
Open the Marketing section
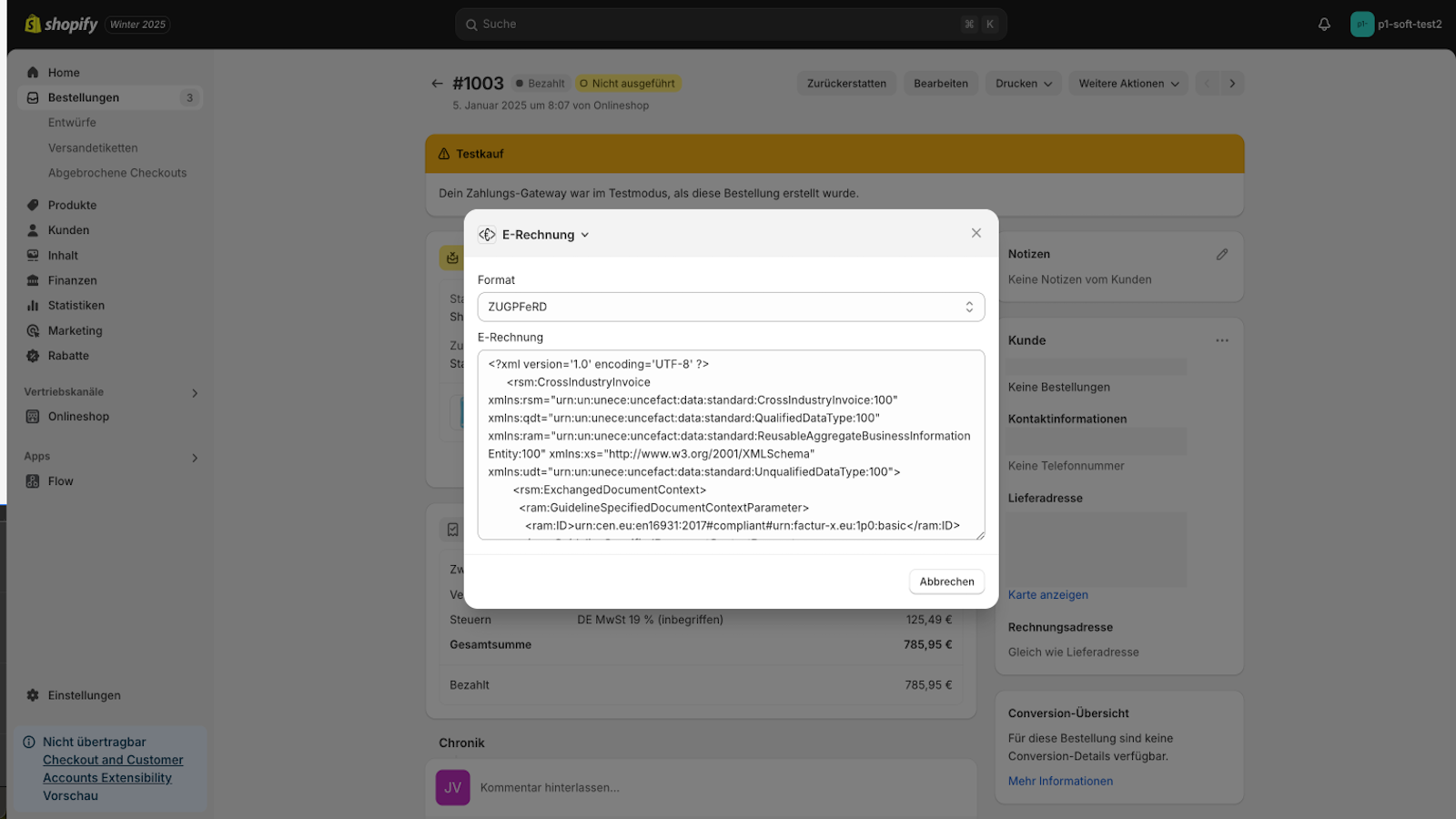pyautogui.click(x=33, y=330)
